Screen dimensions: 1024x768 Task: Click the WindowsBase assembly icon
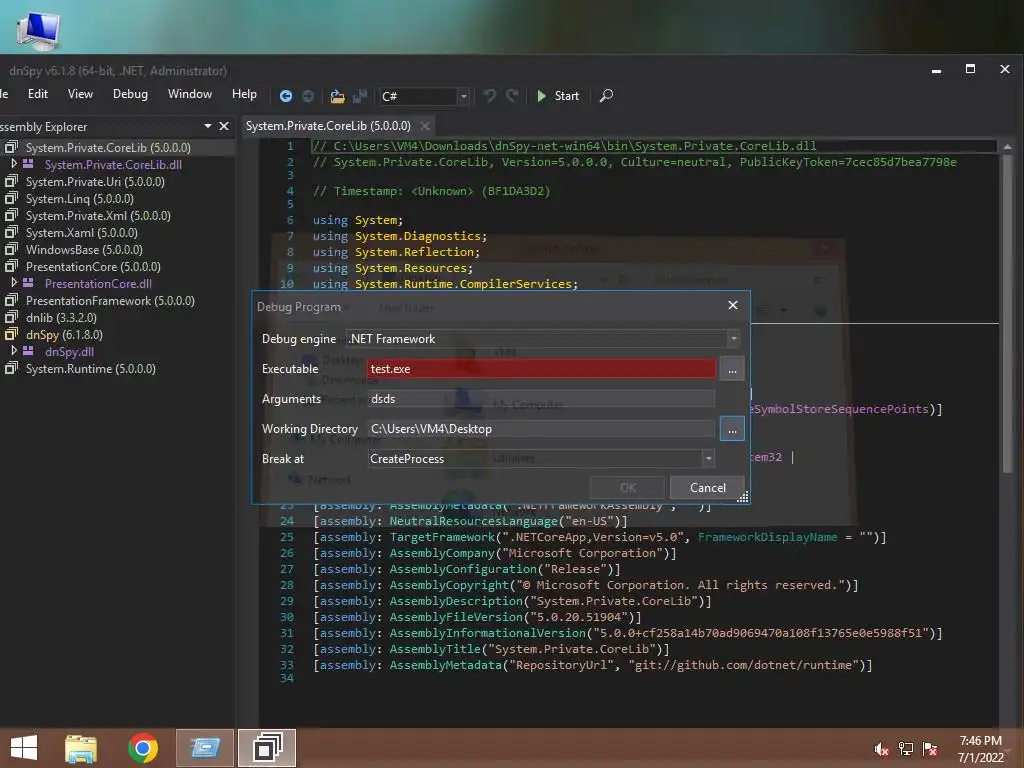[11, 249]
